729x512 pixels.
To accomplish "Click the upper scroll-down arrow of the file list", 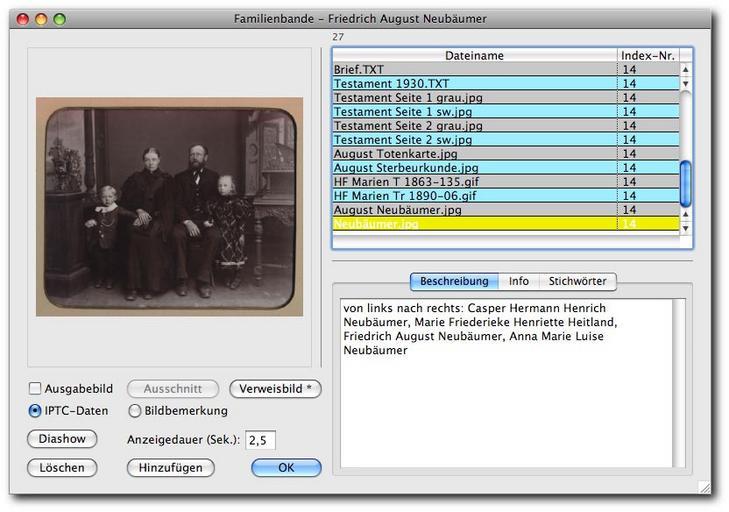I will pos(685,84).
